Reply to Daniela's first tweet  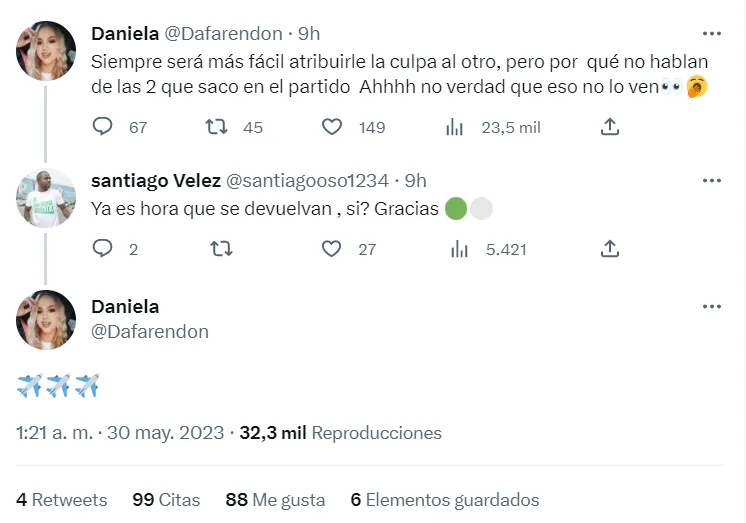tap(104, 127)
